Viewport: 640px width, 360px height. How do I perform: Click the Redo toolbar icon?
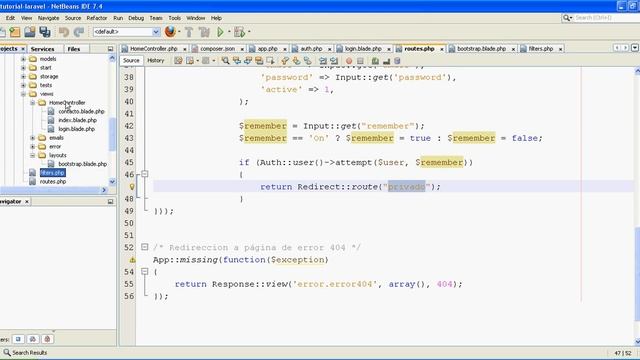point(79,32)
